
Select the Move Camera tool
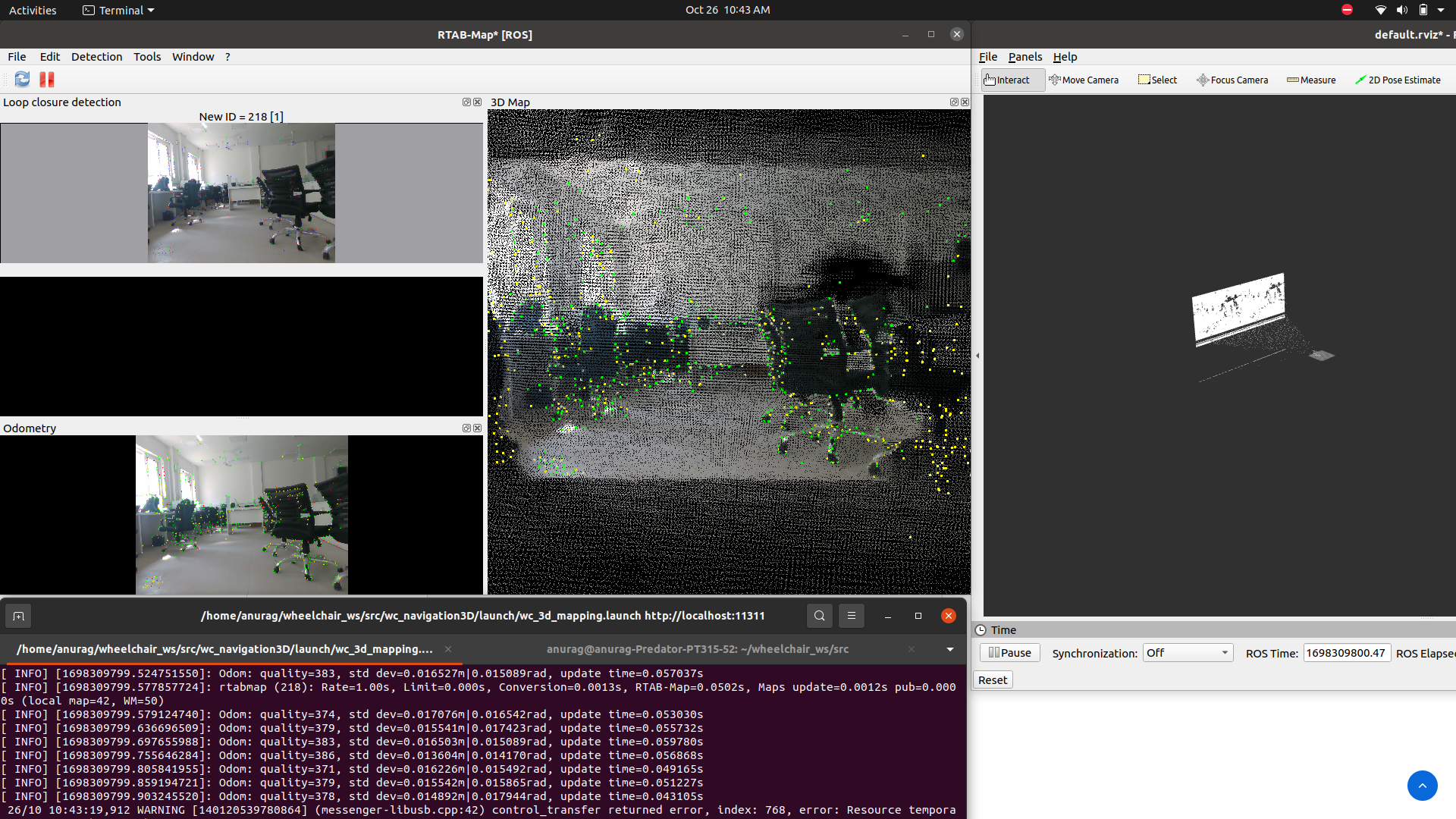tap(1083, 80)
